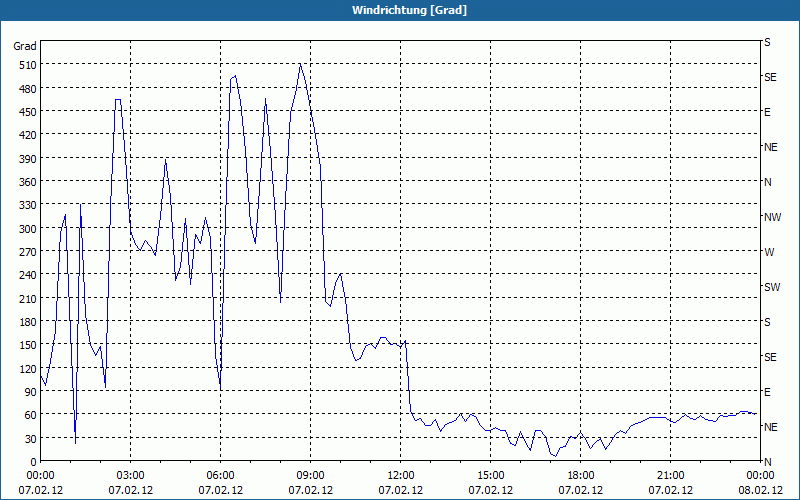
Task: Click the NW compass label
Action: (772, 217)
